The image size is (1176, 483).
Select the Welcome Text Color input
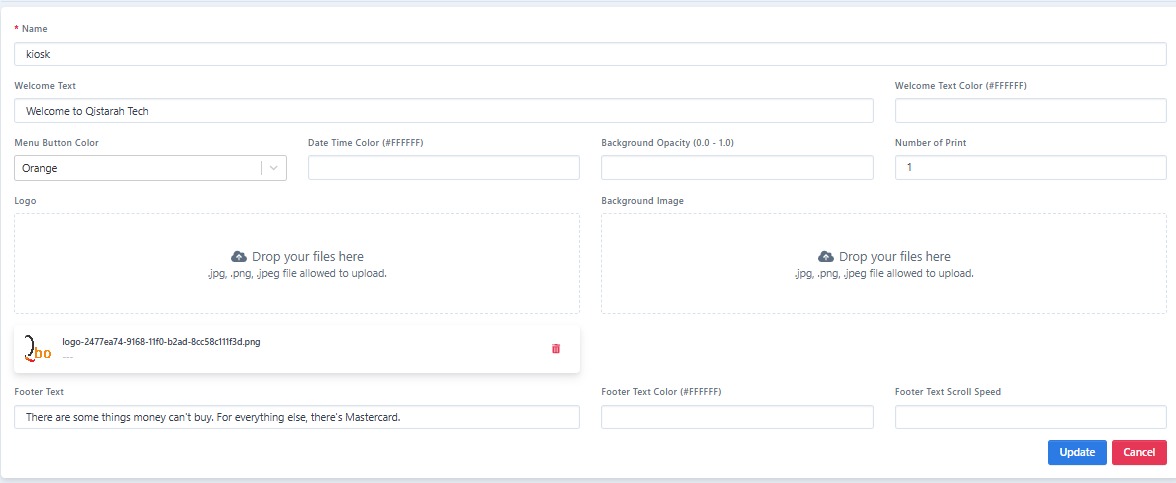[1030, 111]
